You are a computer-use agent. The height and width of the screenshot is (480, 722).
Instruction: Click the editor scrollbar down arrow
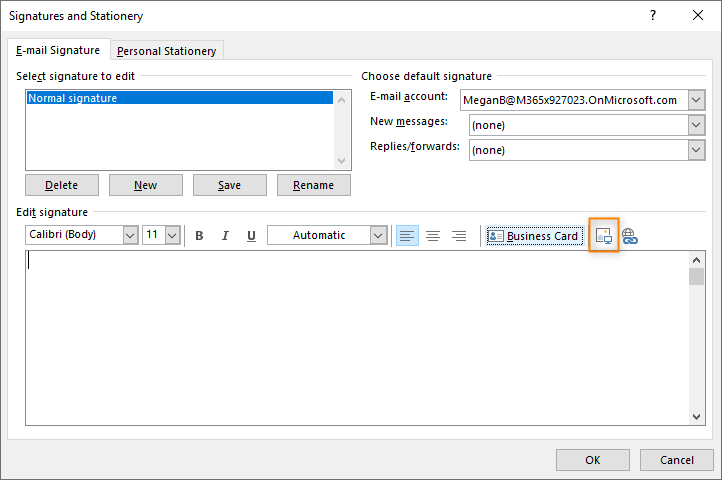[x=696, y=416]
